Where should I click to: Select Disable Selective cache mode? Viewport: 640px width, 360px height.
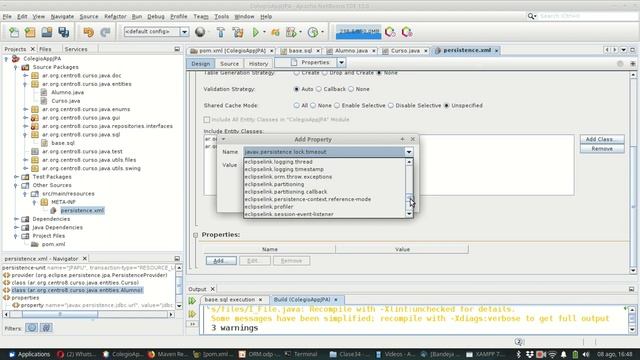pyautogui.click(x=391, y=105)
